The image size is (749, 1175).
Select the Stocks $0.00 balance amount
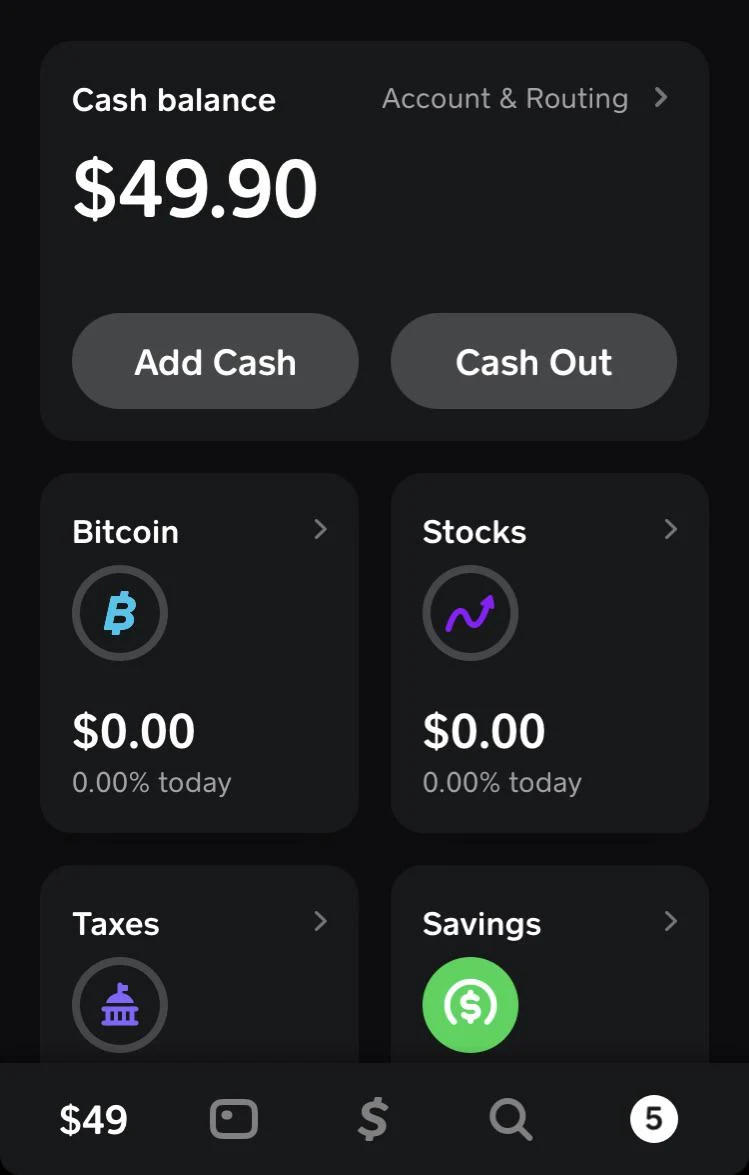pos(484,732)
